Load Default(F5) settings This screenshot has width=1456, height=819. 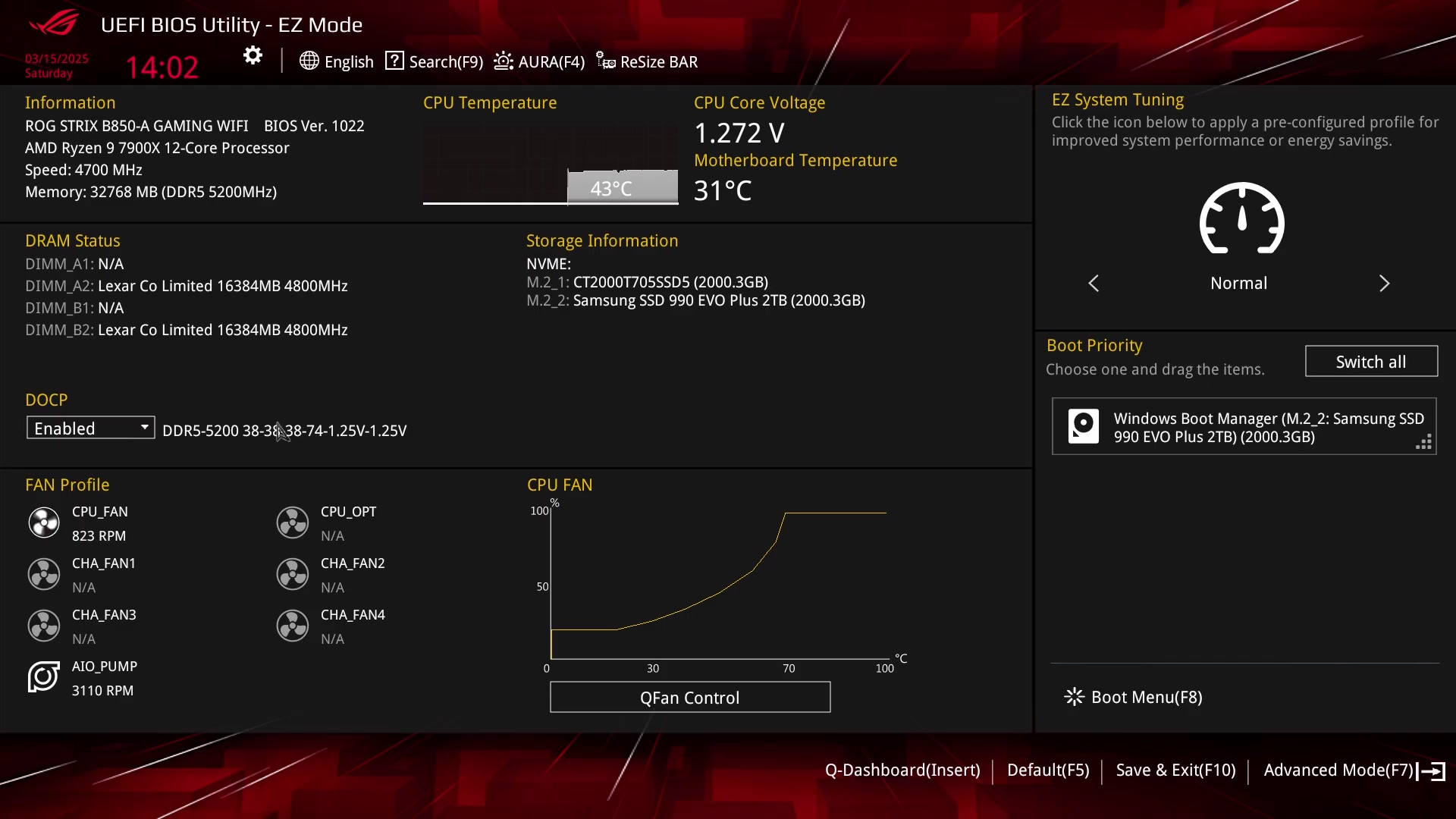[x=1048, y=770]
